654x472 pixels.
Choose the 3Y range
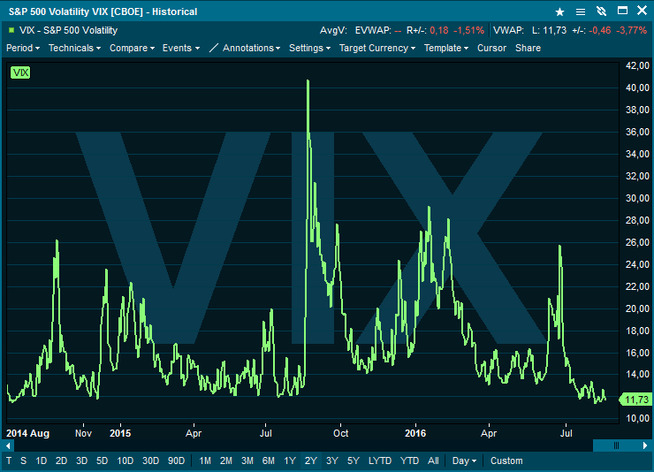point(332,461)
